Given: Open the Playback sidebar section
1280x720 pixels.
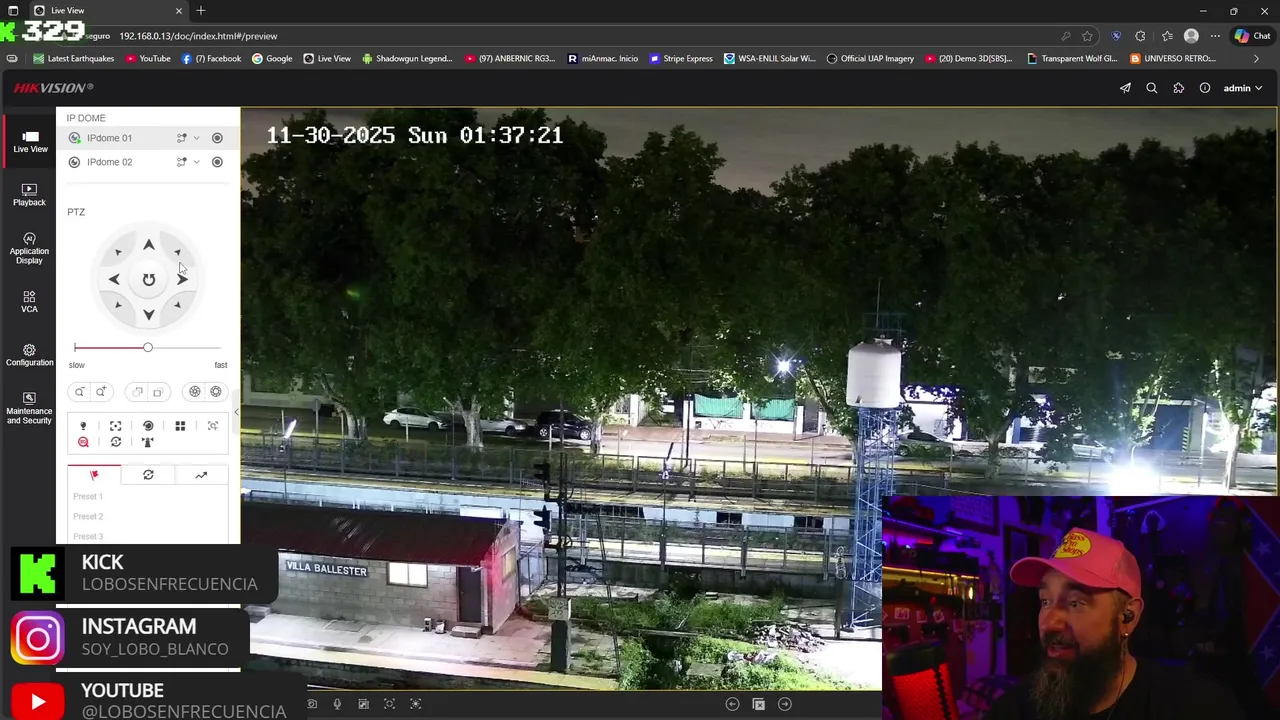Looking at the screenshot, I should [29, 195].
